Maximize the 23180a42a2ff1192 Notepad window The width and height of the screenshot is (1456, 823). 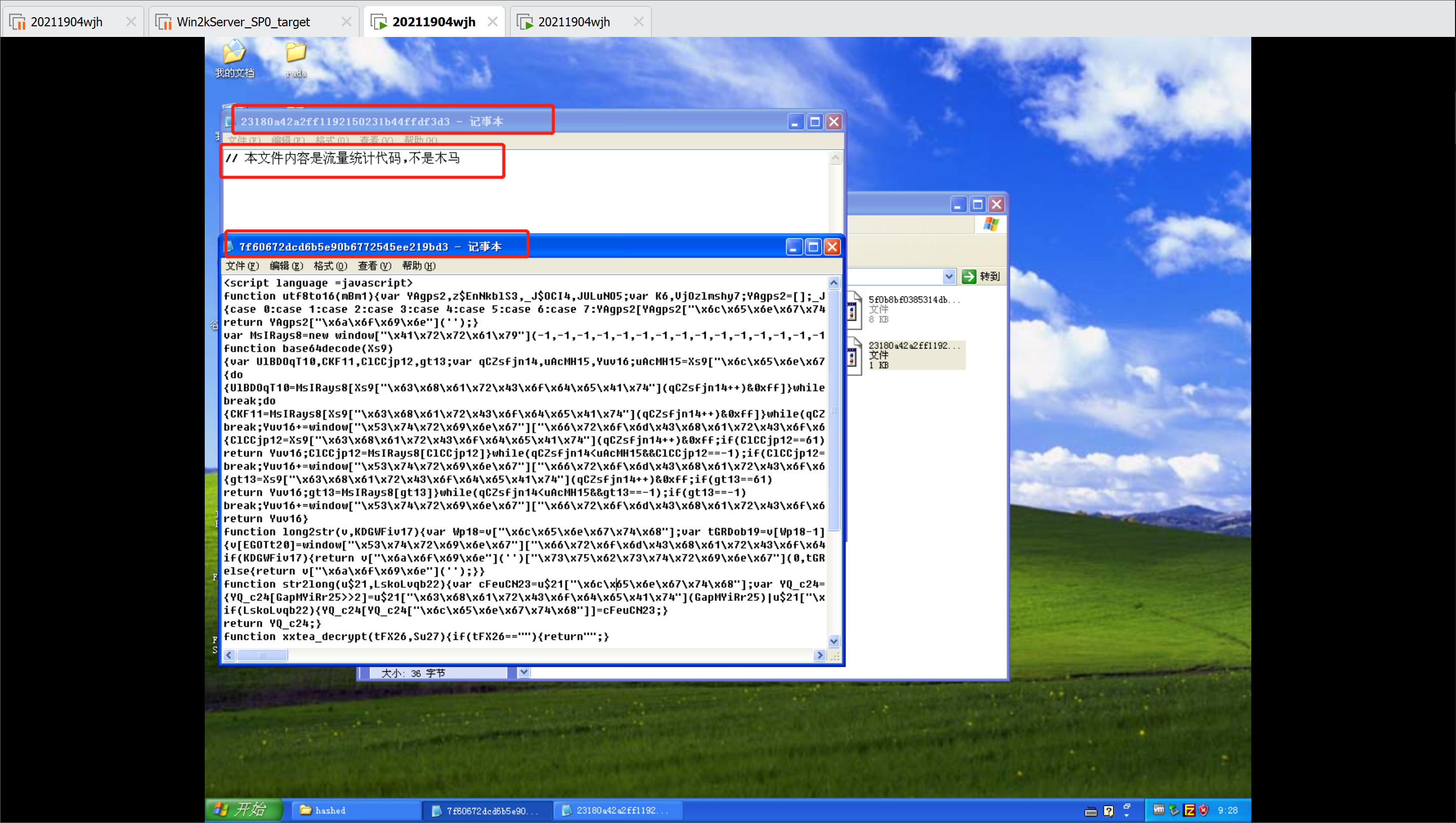tap(815, 121)
